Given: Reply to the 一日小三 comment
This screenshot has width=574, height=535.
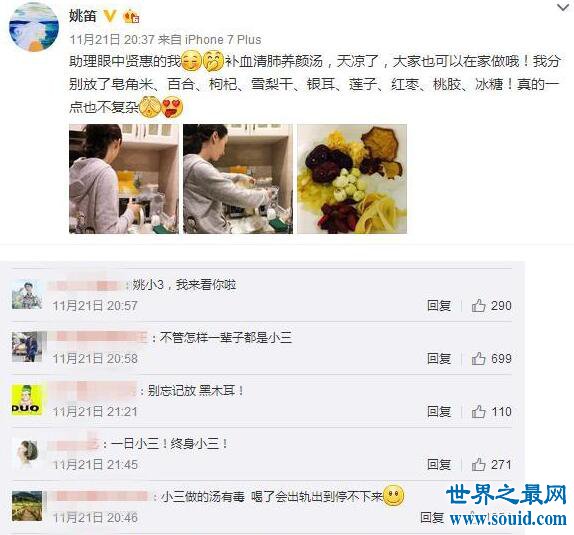Looking at the screenshot, I should (x=439, y=465).
